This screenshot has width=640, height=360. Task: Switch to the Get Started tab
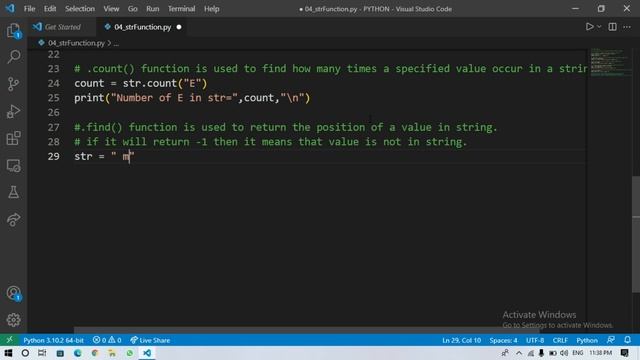[x=62, y=27]
